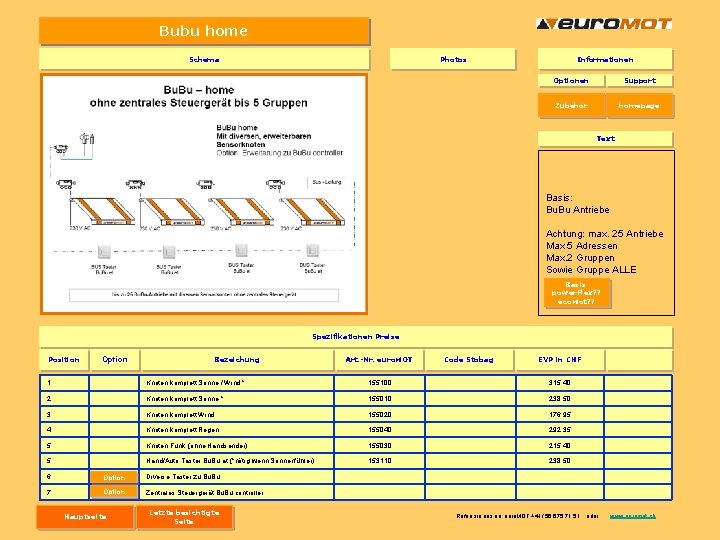Click the schema heading 'ohne zentrales Steuergerät bis 5 Gruppen'
720x540 pixels.
click(199, 103)
